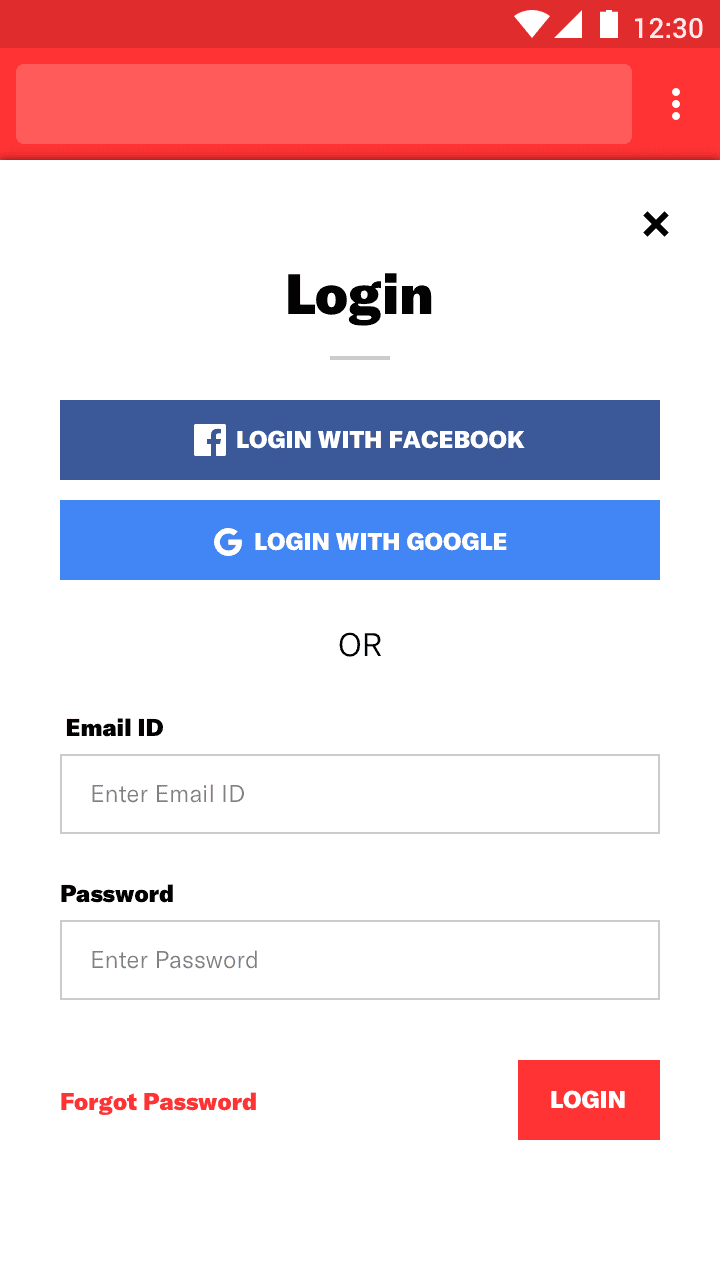720x1280 pixels.
Task: Click the Password field label
Action: point(117,894)
